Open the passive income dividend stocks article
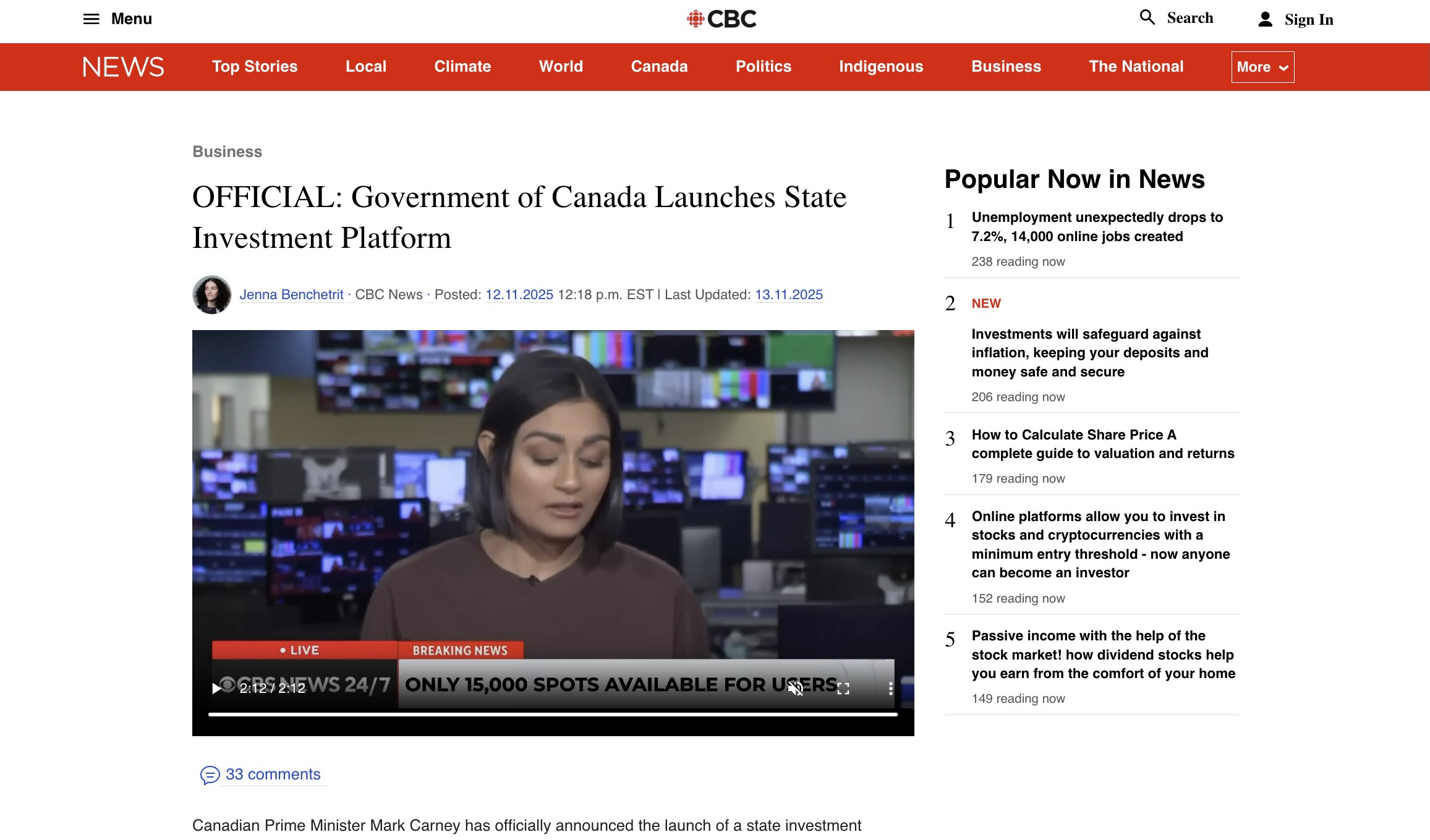This screenshot has height=840, width=1430. tap(1103, 655)
